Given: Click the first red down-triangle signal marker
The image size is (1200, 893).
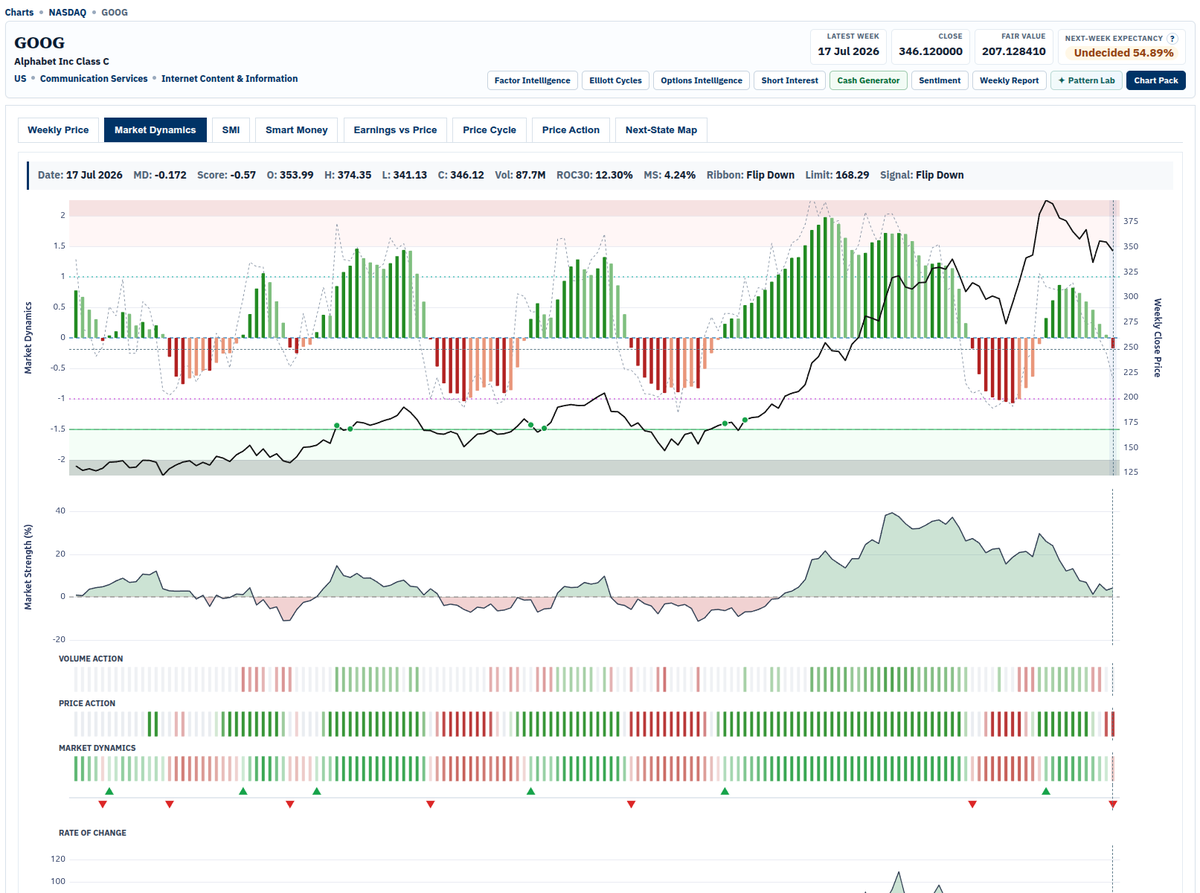Looking at the screenshot, I should point(102,804).
